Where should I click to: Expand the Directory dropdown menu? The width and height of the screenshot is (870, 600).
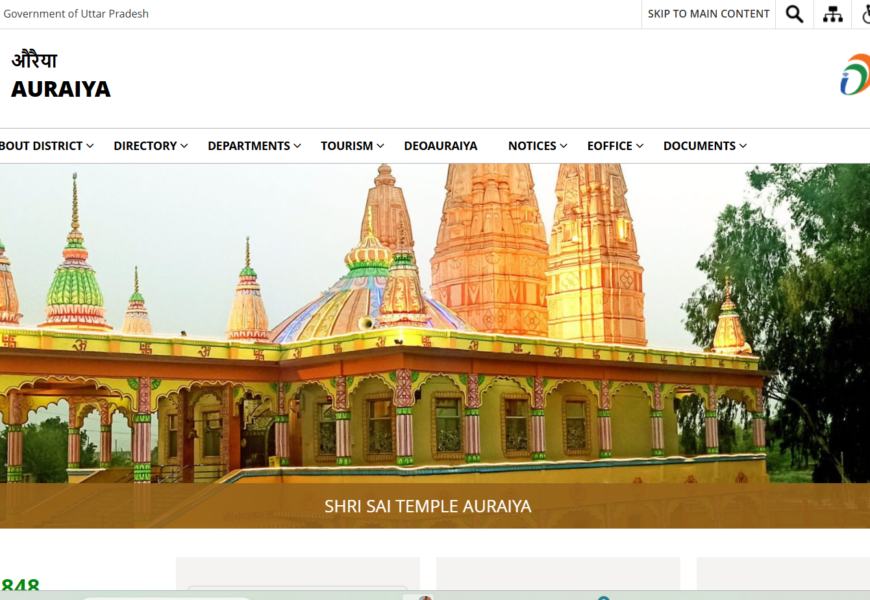[x=145, y=146]
